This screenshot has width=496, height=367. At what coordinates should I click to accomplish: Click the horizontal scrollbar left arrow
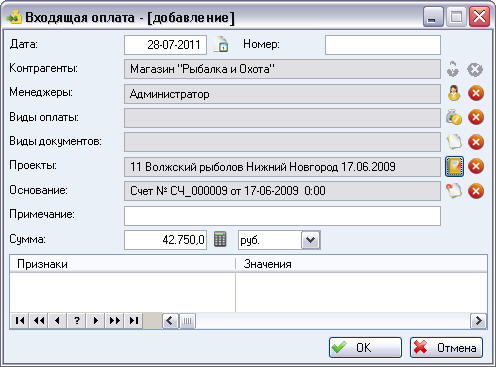(170, 321)
